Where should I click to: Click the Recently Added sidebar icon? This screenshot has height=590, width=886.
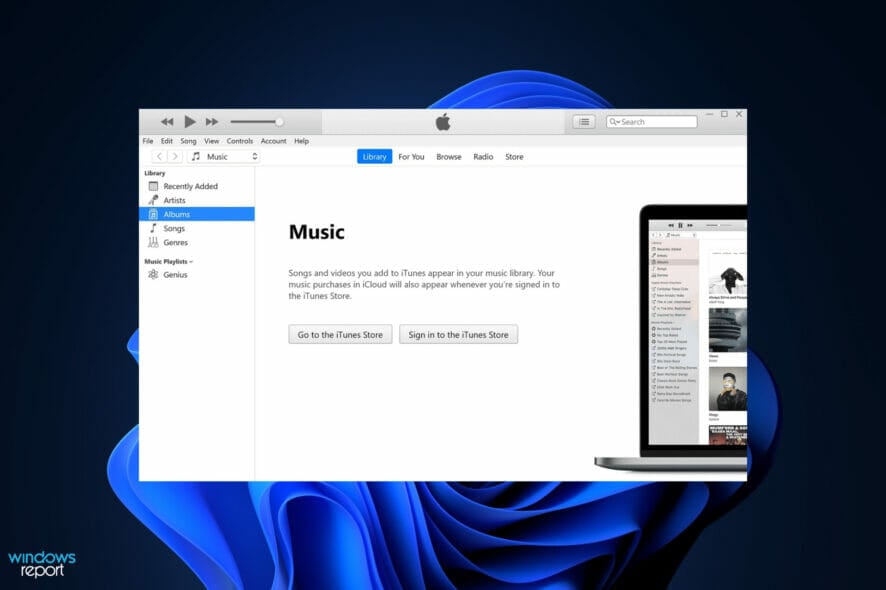[153, 186]
